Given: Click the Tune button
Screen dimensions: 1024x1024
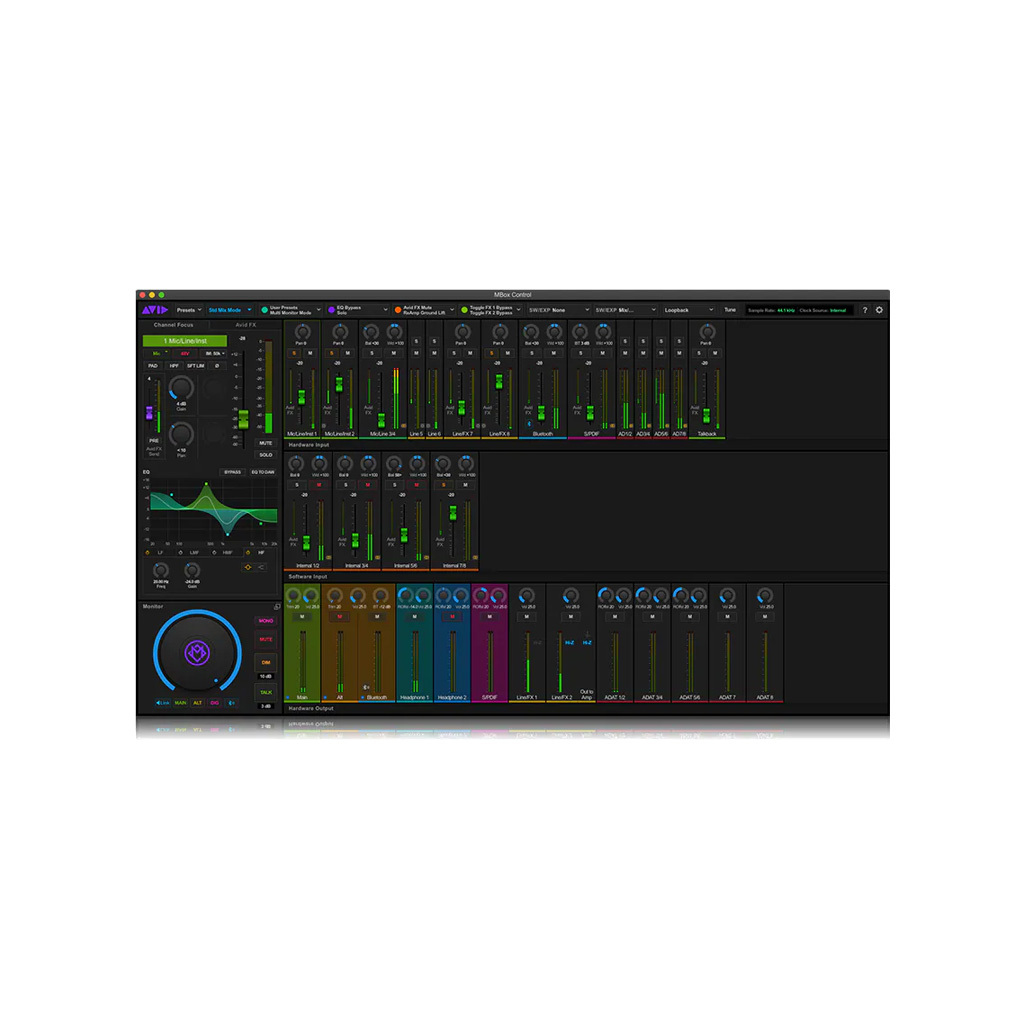Looking at the screenshot, I should pos(730,310).
